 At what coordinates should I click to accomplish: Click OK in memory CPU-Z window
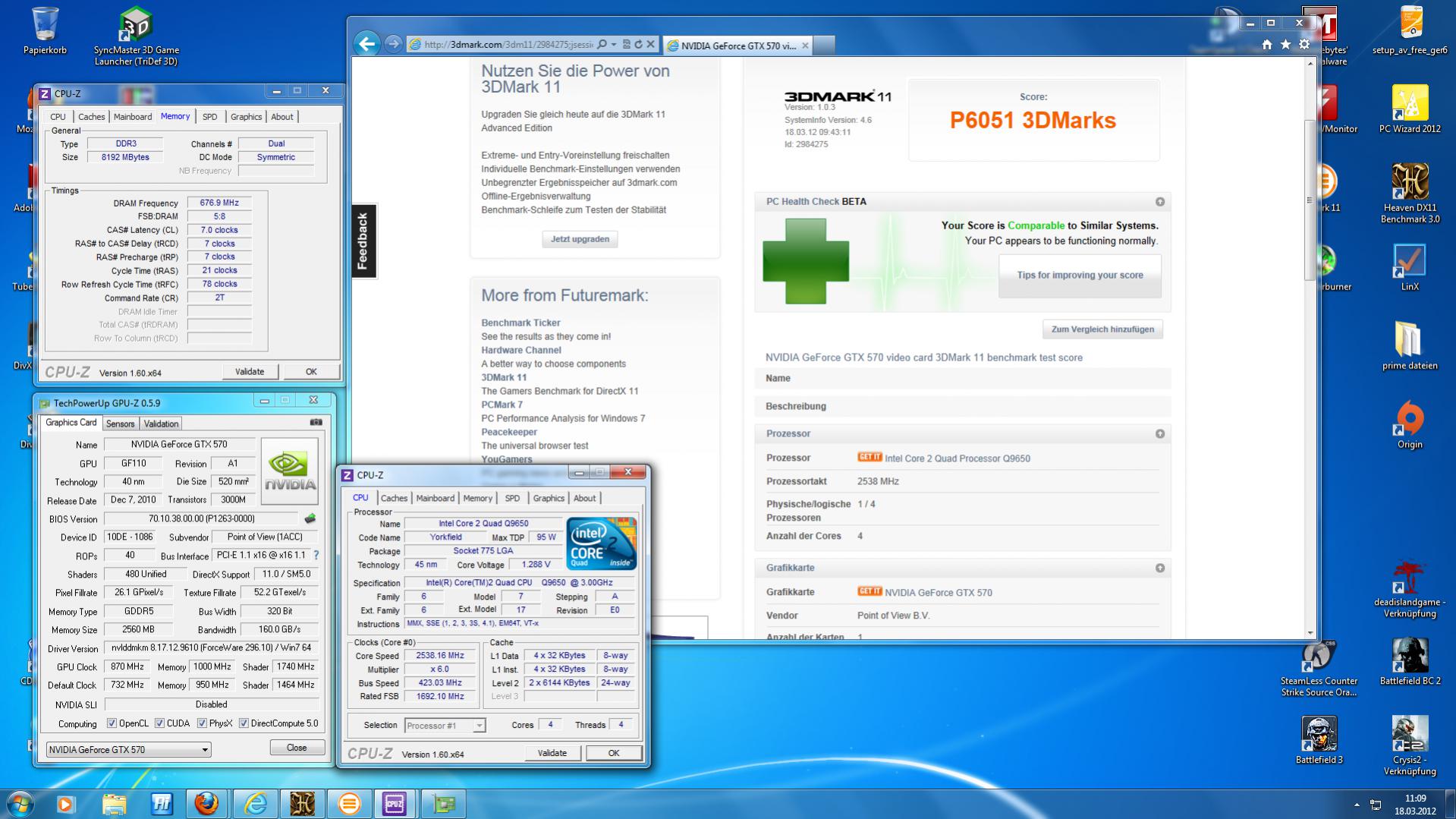point(311,372)
